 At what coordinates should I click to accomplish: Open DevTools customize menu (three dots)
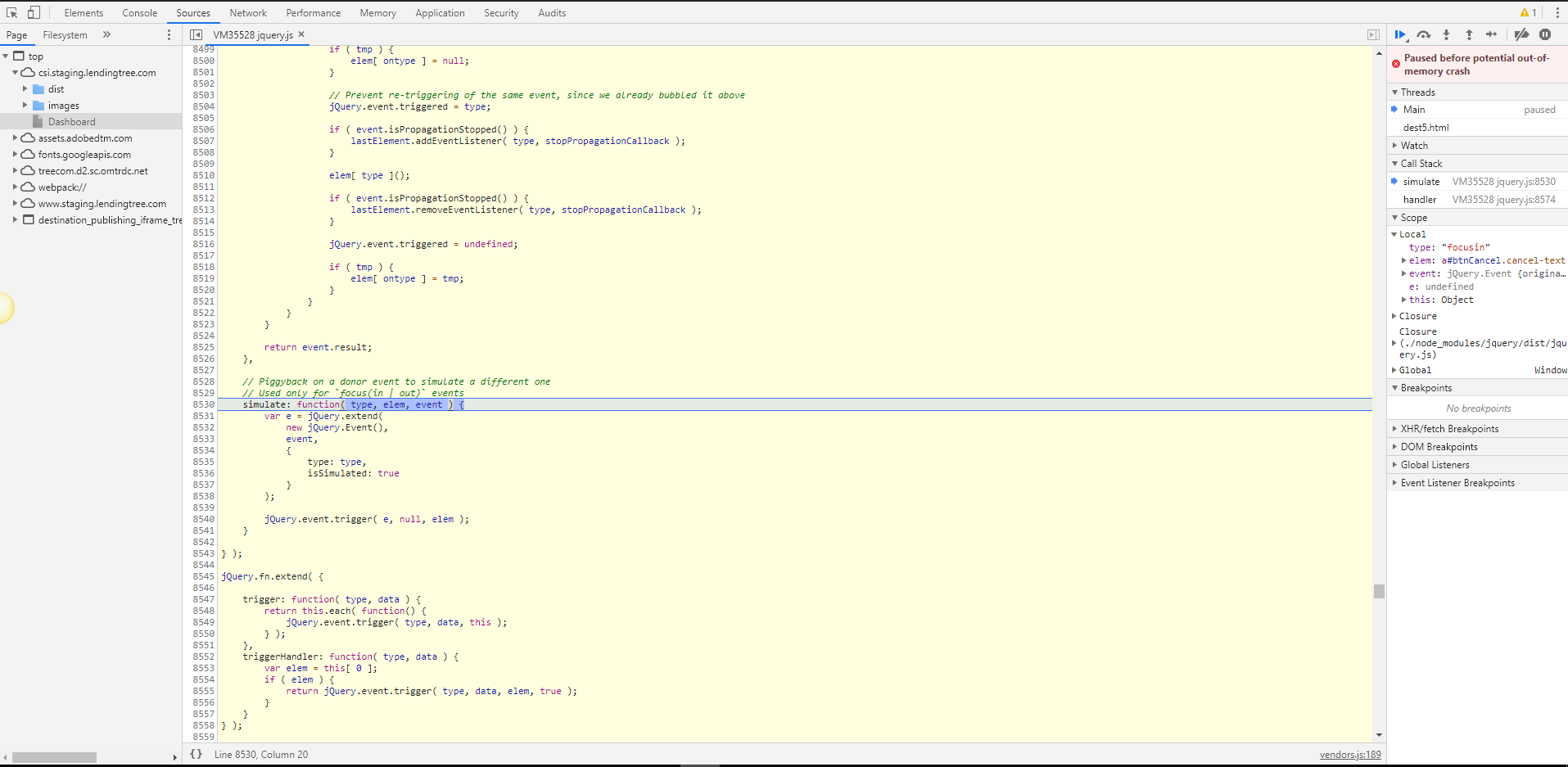tap(1557, 12)
